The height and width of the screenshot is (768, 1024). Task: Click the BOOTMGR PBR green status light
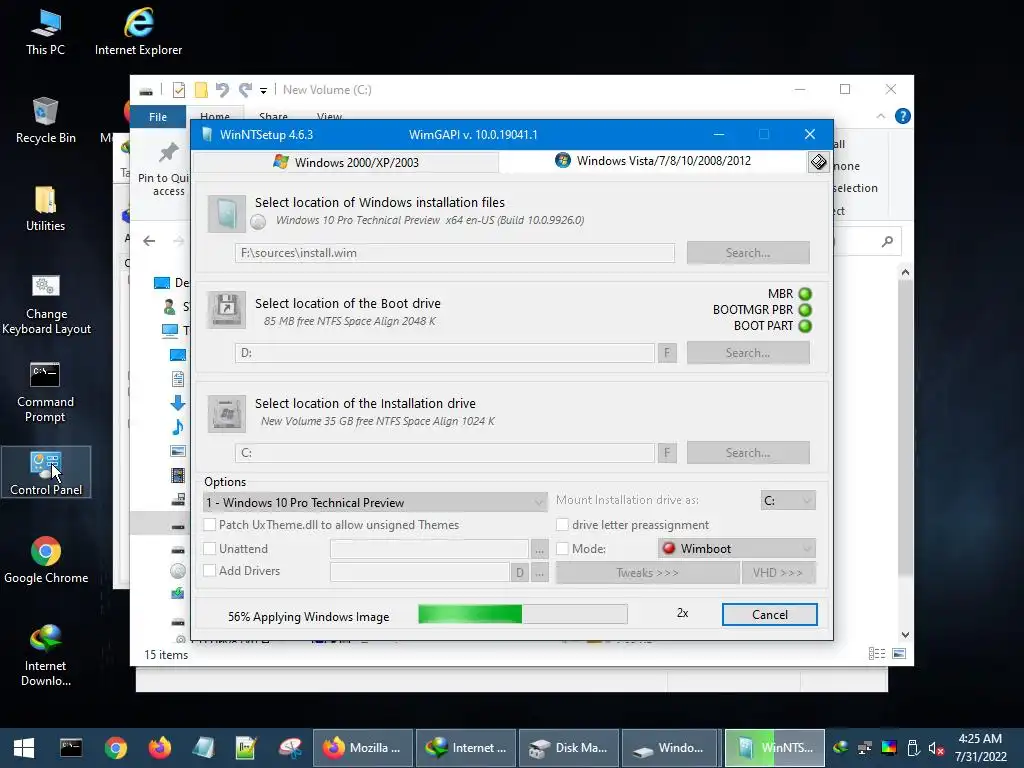pos(805,310)
